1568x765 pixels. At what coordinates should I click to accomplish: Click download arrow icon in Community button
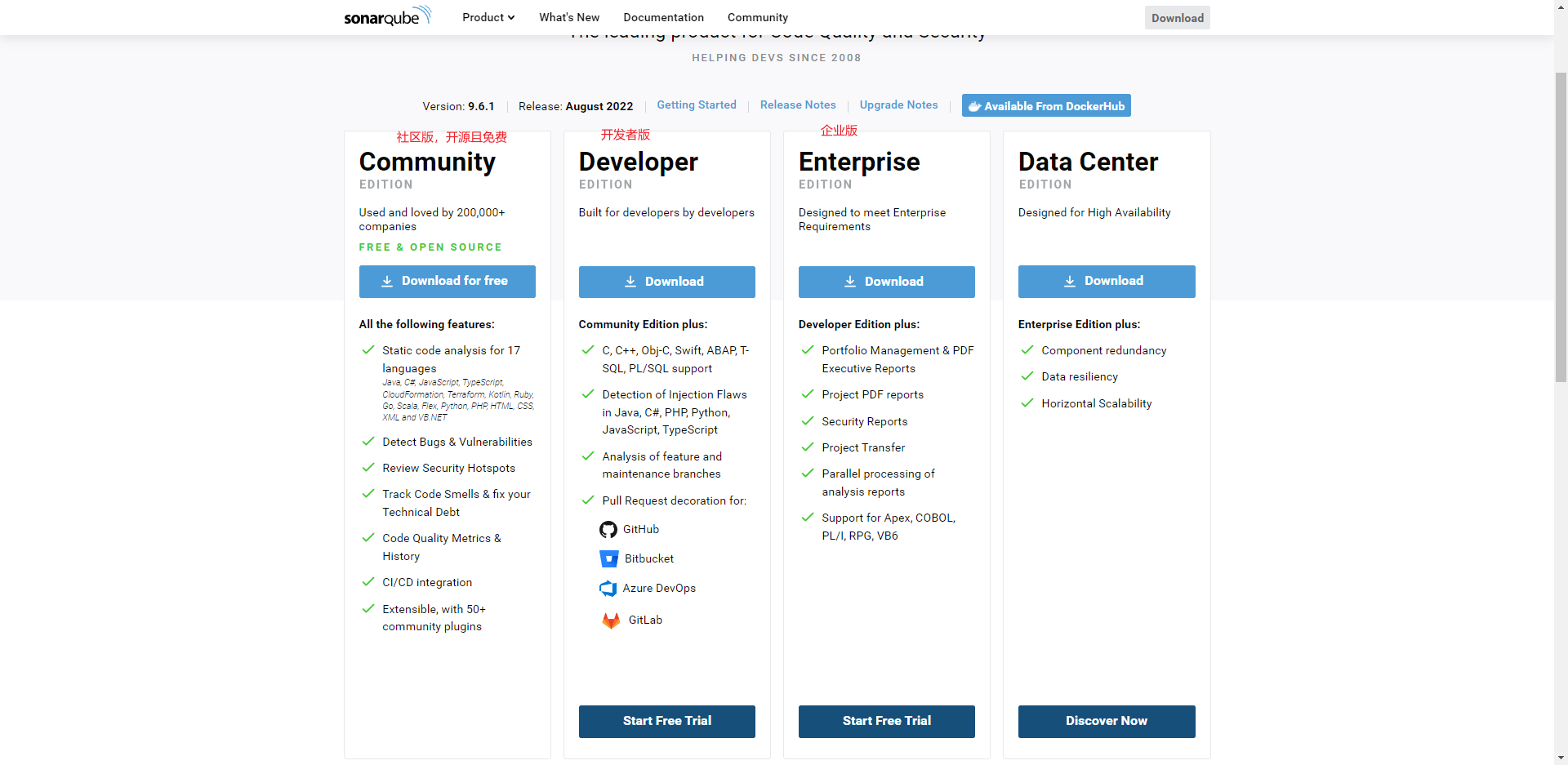pyautogui.click(x=387, y=281)
